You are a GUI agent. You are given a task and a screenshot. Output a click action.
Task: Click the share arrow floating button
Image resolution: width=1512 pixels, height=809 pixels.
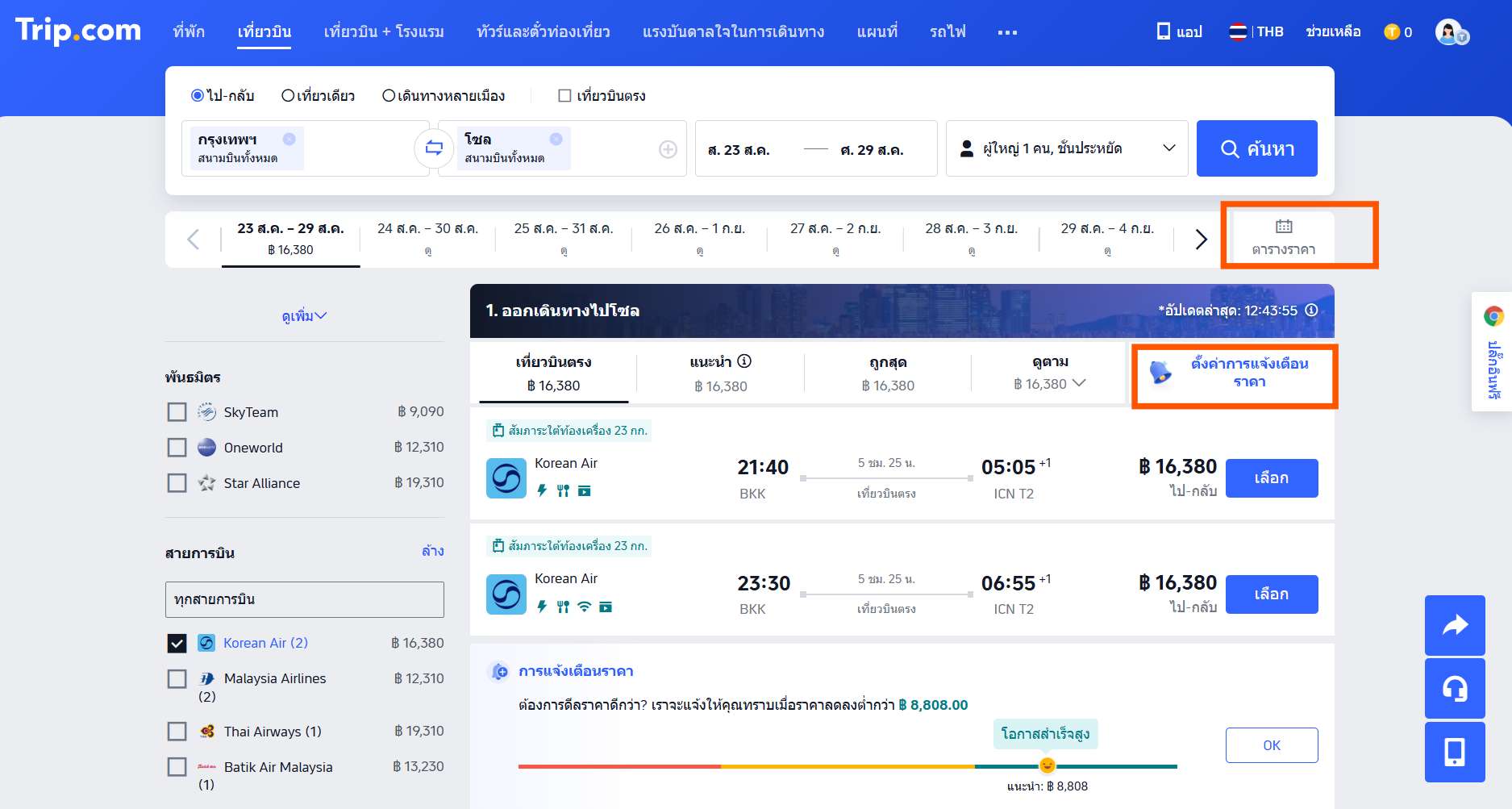coord(1454,625)
